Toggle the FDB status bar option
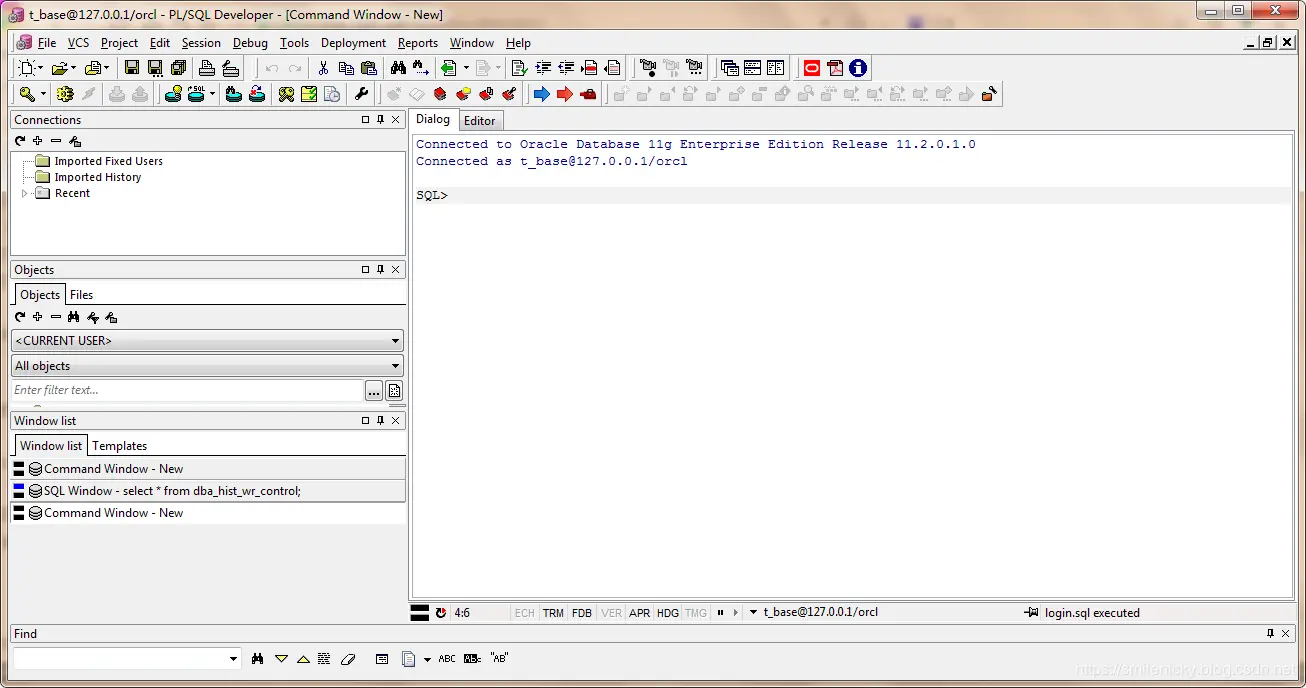 pos(582,613)
